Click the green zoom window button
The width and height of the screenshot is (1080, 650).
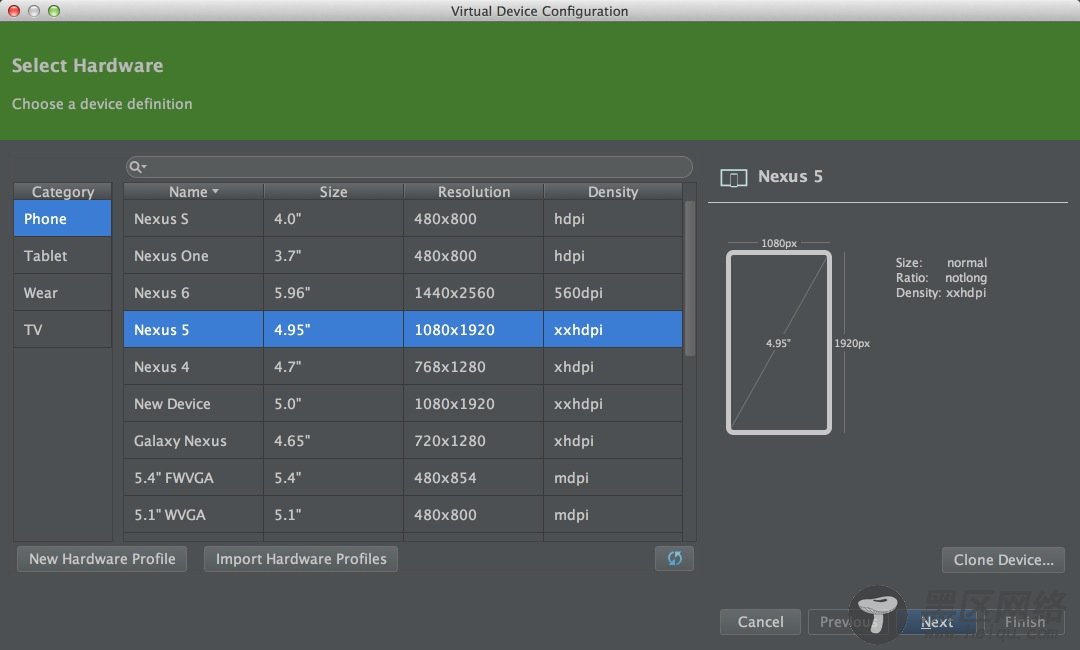[54, 10]
